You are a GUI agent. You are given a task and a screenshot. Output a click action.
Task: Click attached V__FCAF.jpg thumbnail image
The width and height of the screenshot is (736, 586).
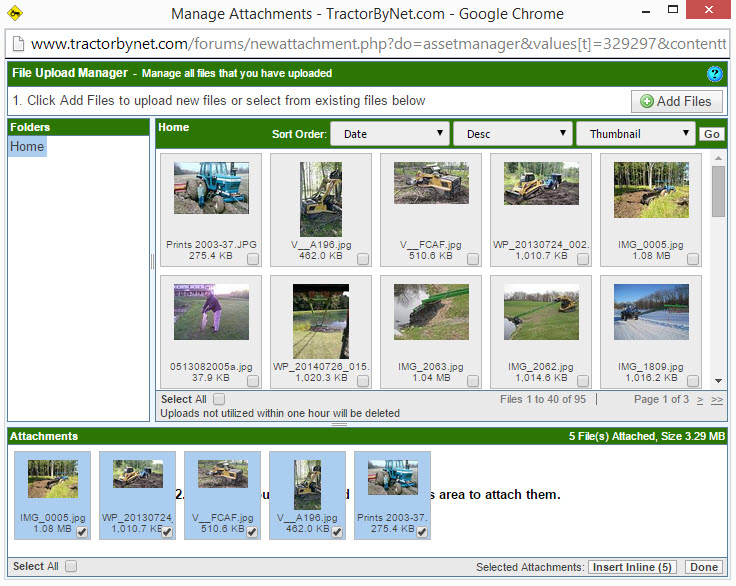click(222, 474)
